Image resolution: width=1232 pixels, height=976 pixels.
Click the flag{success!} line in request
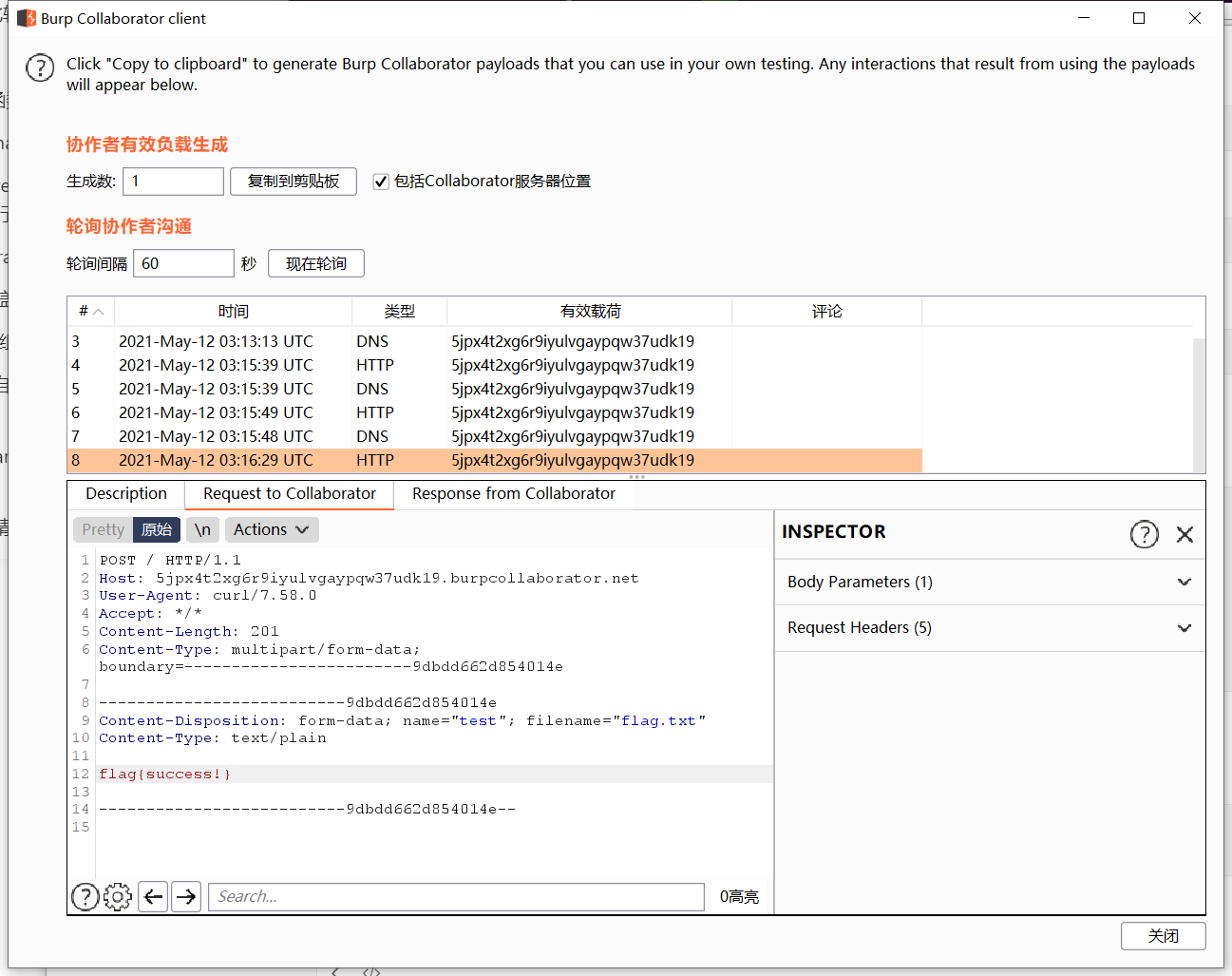pos(164,775)
